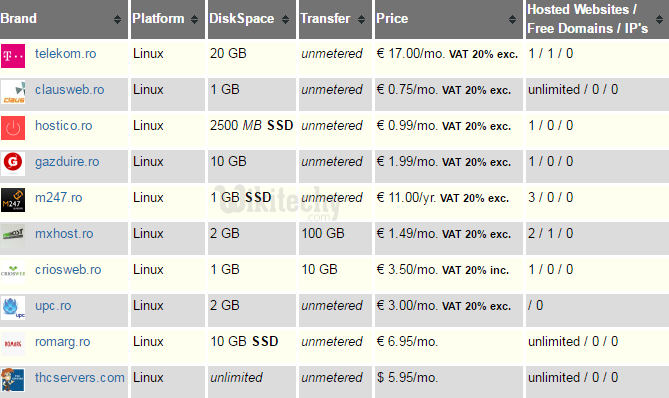Click the gazduire red G logo
Image resolution: width=669 pixels, height=398 pixels.
click(x=13, y=164)
